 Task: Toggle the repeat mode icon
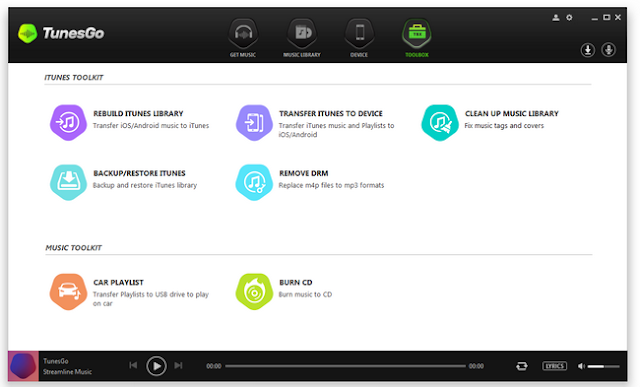(x=522, y=366)
